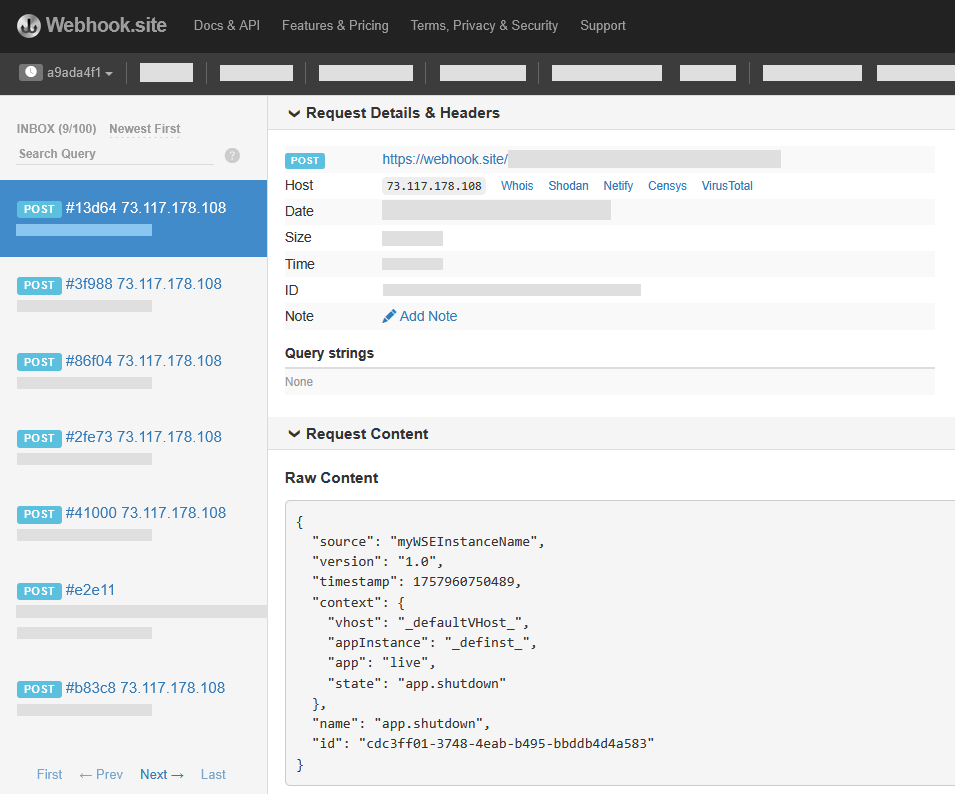Look up host on Shodan
Image resolution: width=955 pixels, height=794 pixels.
(568, 186)
